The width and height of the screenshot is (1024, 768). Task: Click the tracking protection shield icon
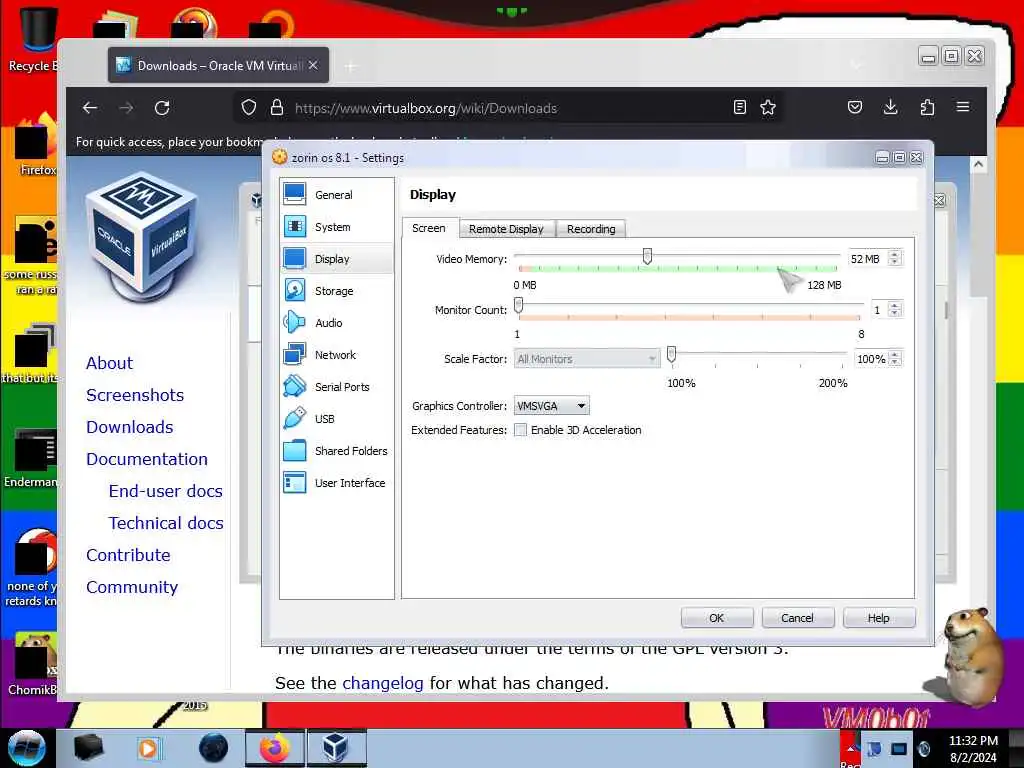(x=249, y=108)
